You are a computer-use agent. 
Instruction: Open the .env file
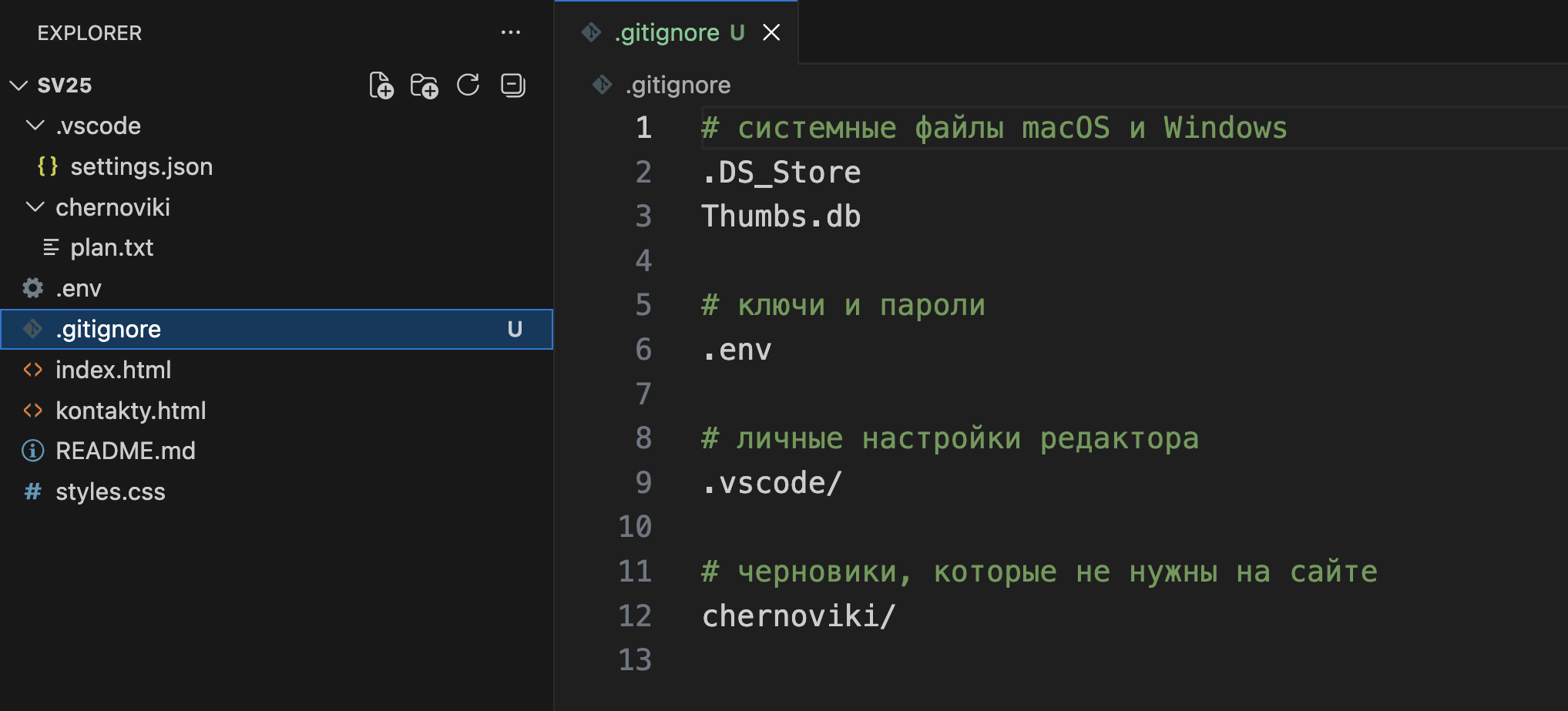(x=79, y=288)
